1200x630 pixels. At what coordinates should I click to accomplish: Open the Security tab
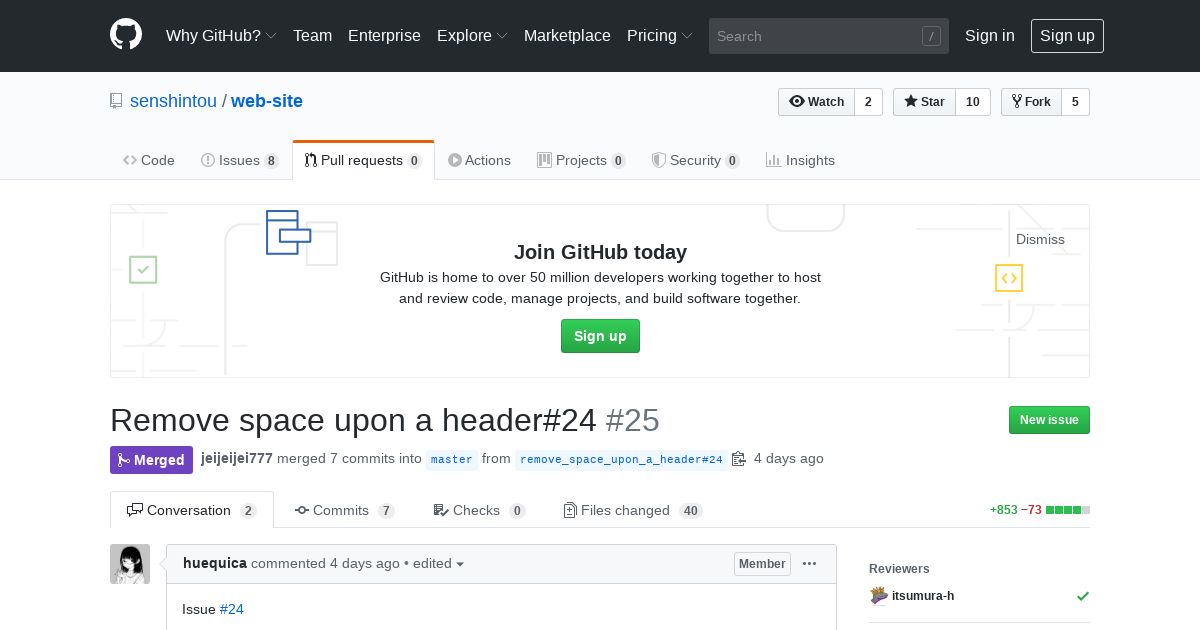(695, 160)
